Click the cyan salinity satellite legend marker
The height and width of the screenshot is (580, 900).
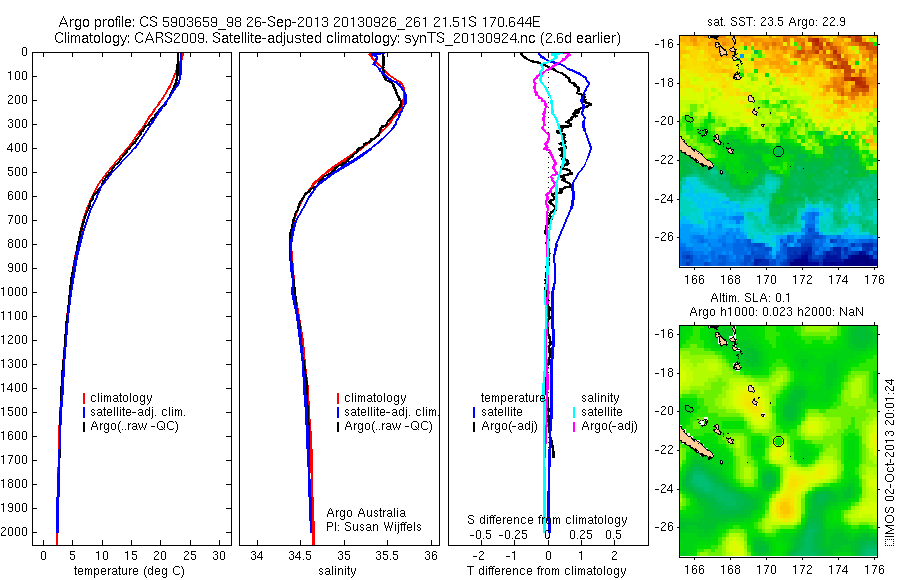tap(574, 412)
